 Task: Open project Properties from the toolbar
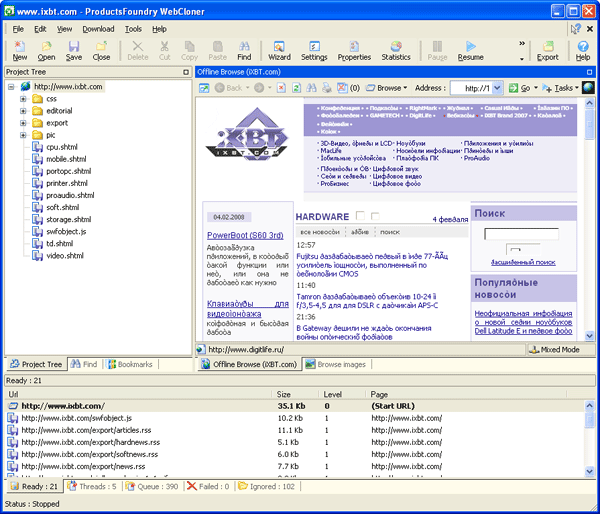(354, 50)
